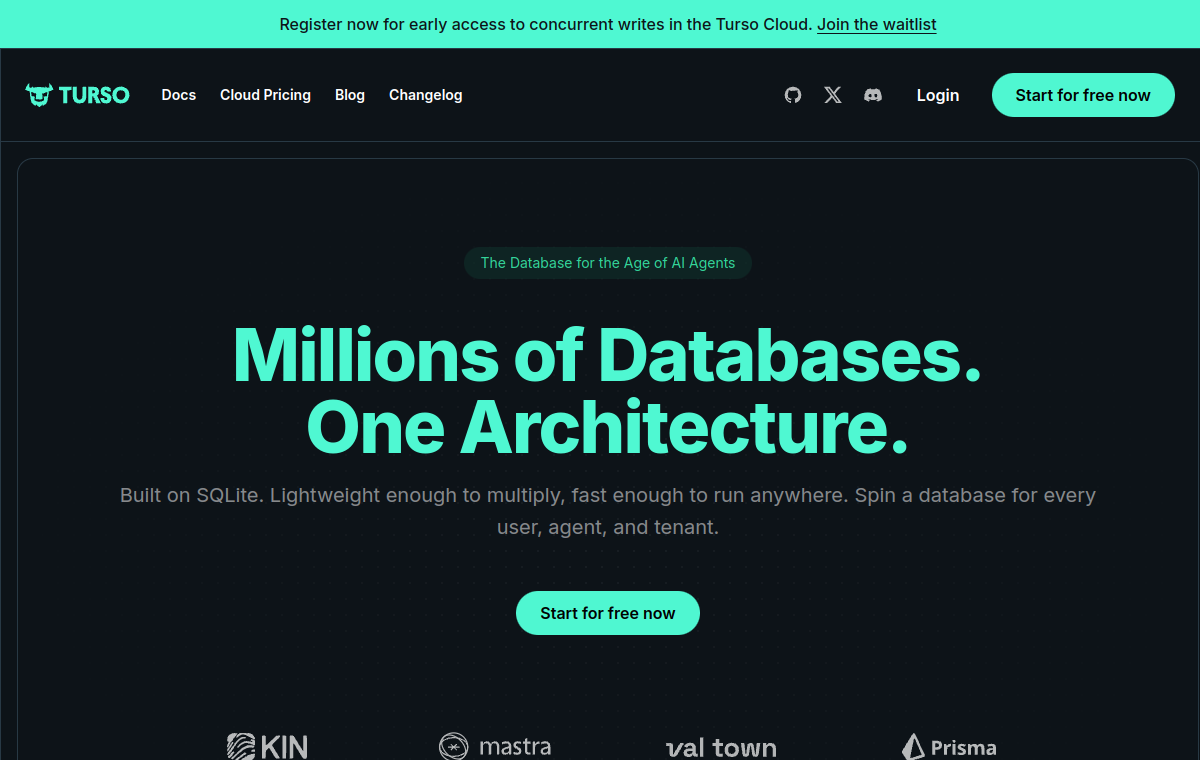Screen dimensions: 1200x760
Task: Open the Turso GitHub icon link
Action: pos(793,95)
